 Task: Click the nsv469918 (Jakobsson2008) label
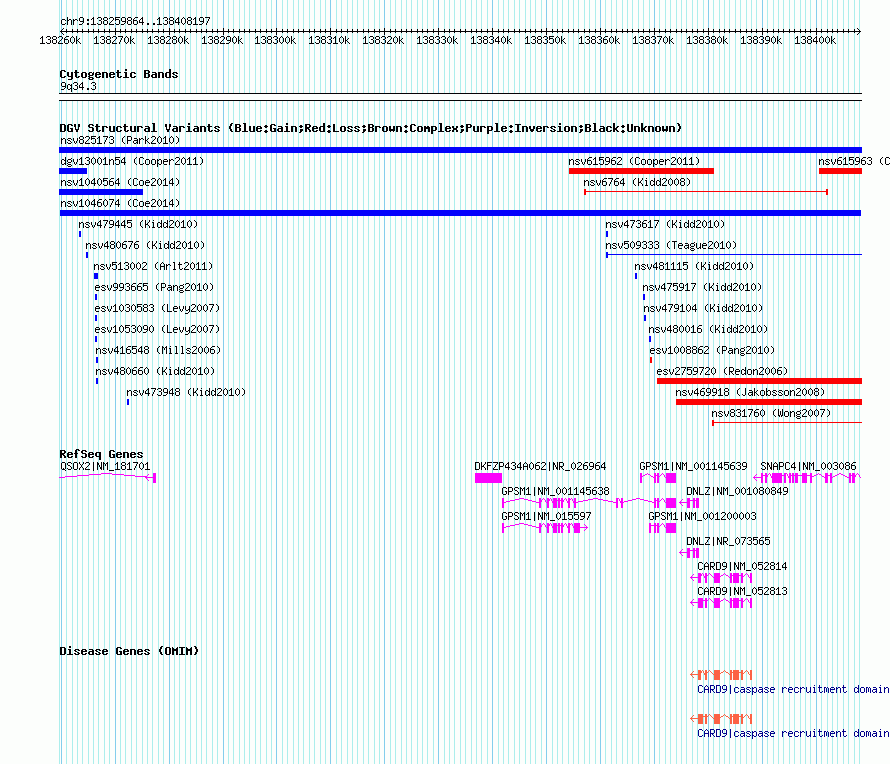(750, 392)
